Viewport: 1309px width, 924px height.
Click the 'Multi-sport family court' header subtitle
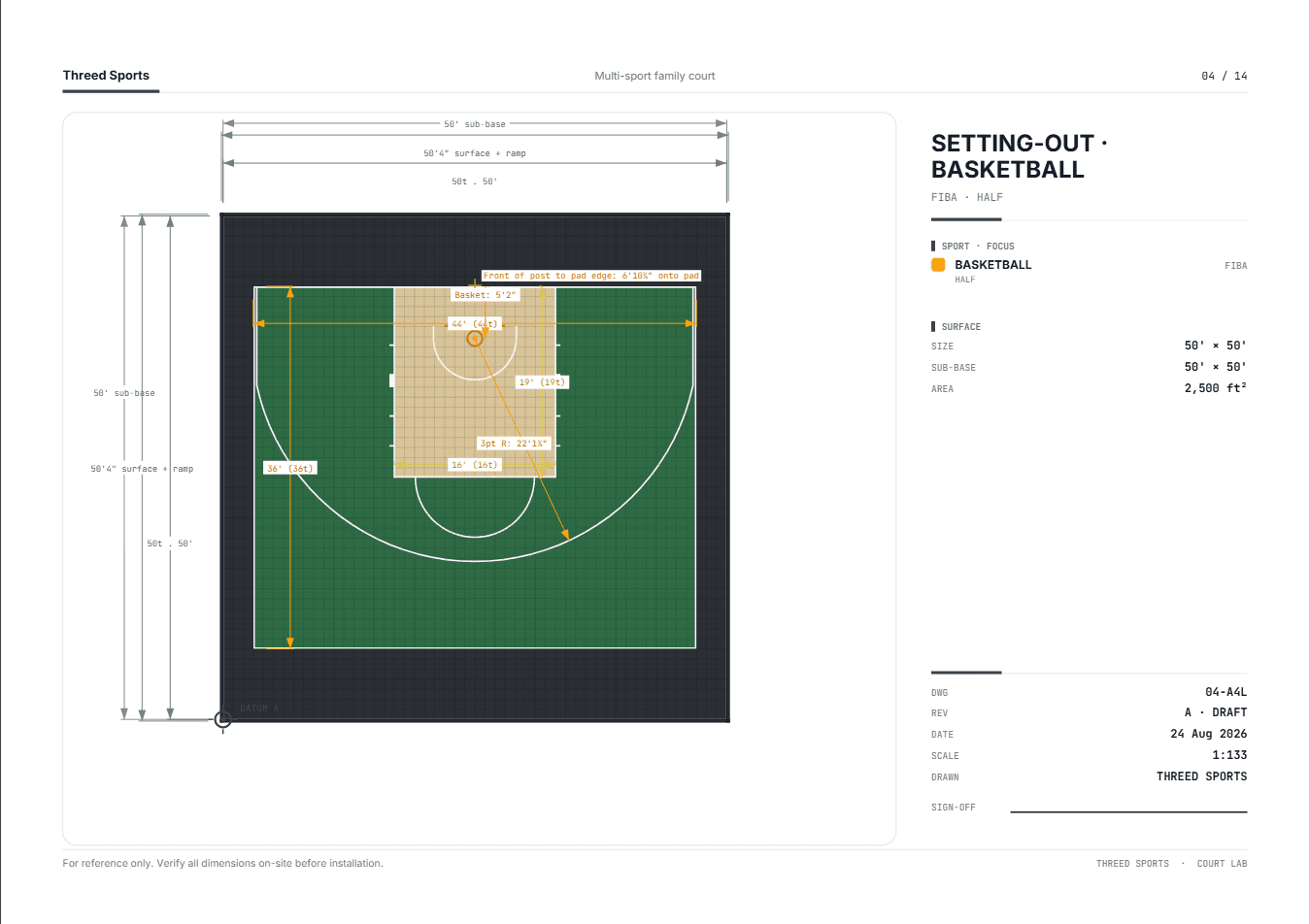coord(654,76)
